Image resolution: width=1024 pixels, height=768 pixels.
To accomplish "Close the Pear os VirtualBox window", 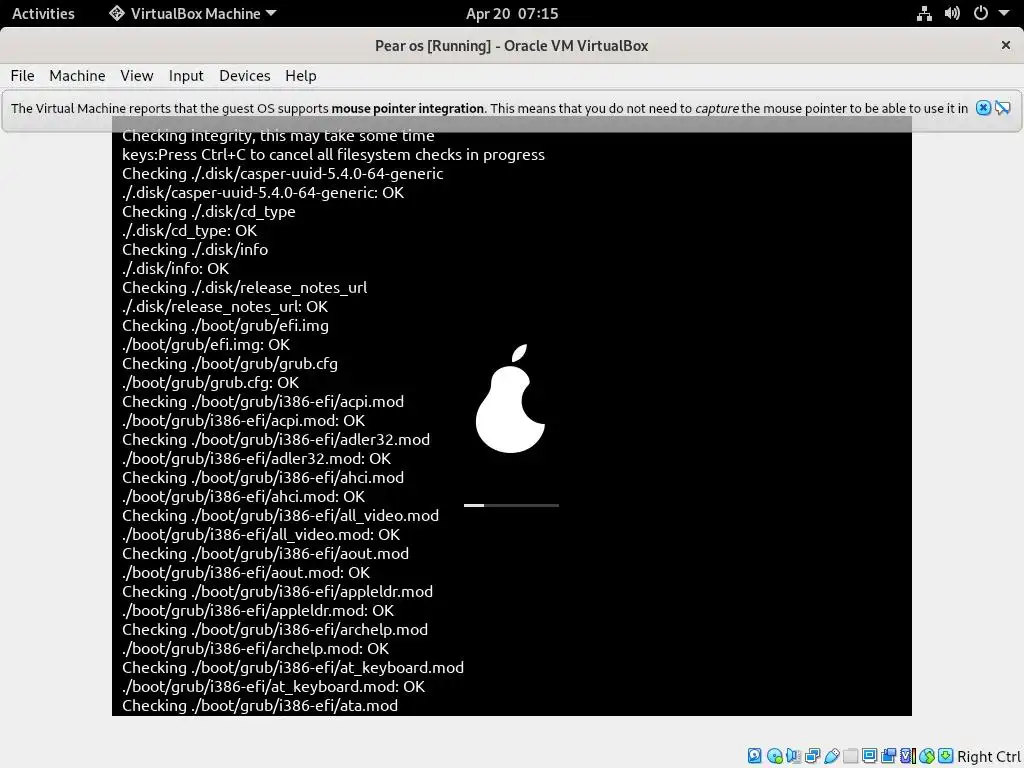I will coord(1006,45).
